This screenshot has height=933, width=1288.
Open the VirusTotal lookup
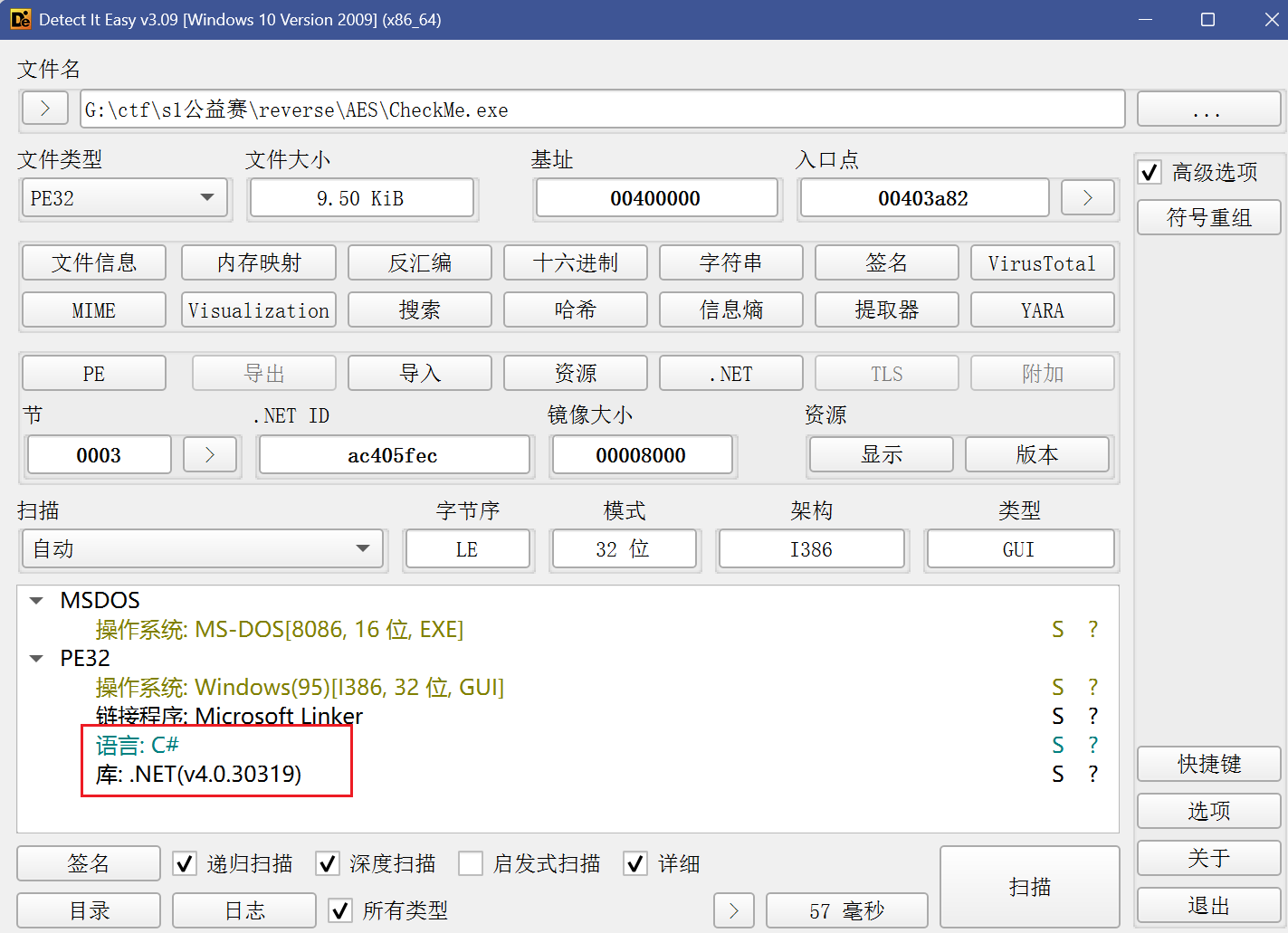click(x=1041, y=263)
